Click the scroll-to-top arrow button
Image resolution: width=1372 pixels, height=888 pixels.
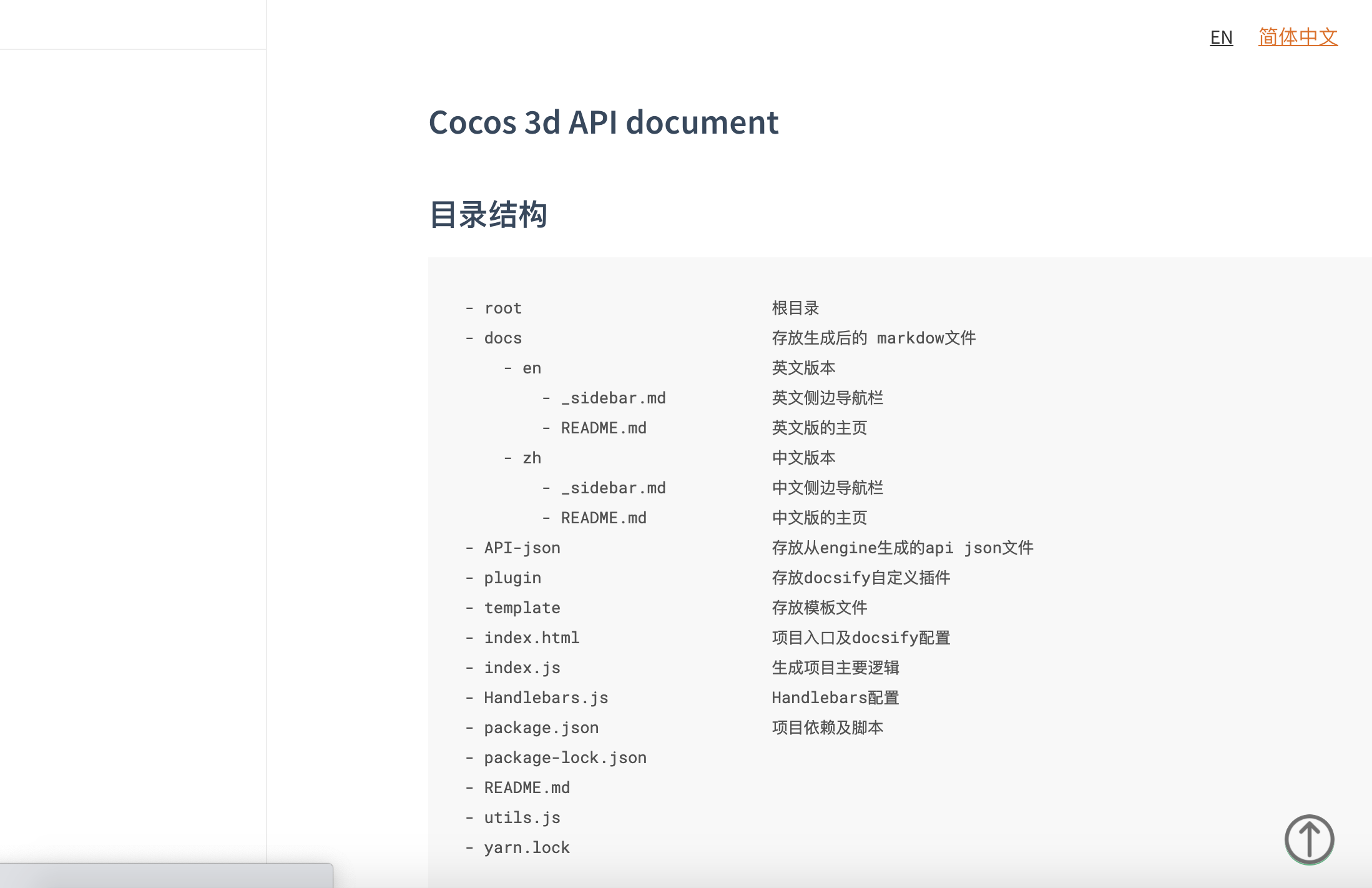(1309, 839)
